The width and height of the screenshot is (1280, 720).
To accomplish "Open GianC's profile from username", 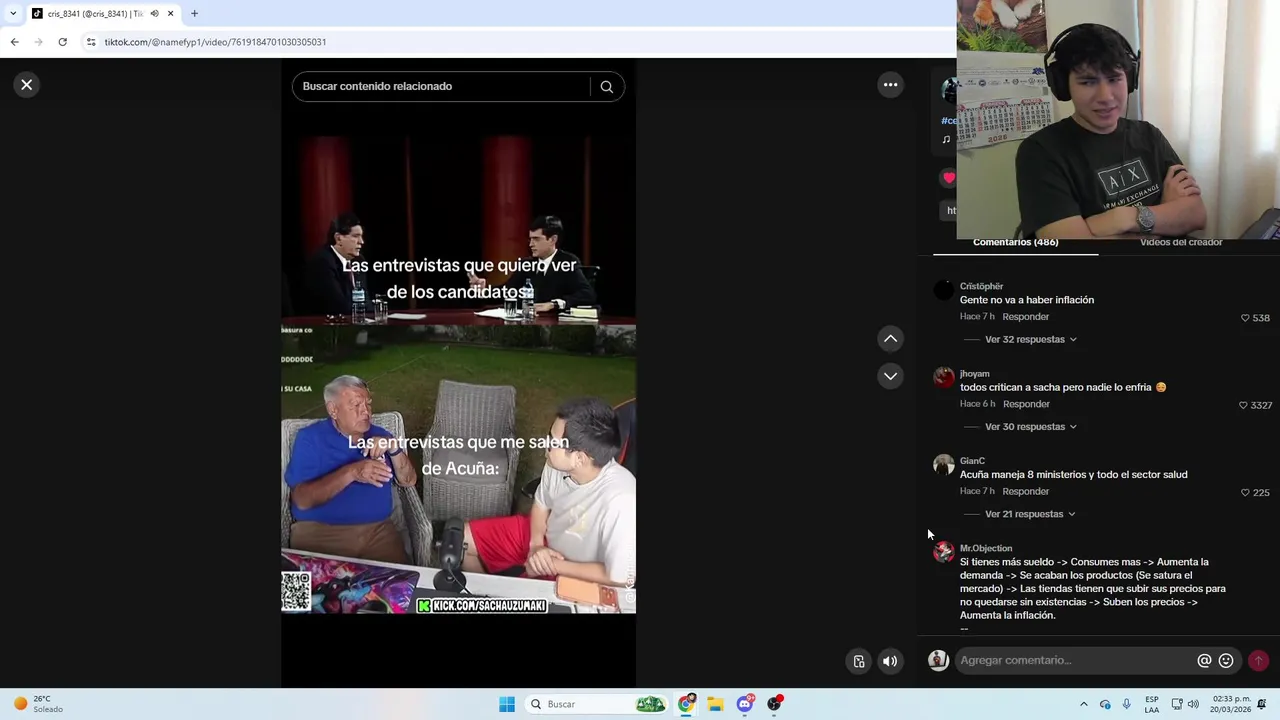I will [972, 461].
